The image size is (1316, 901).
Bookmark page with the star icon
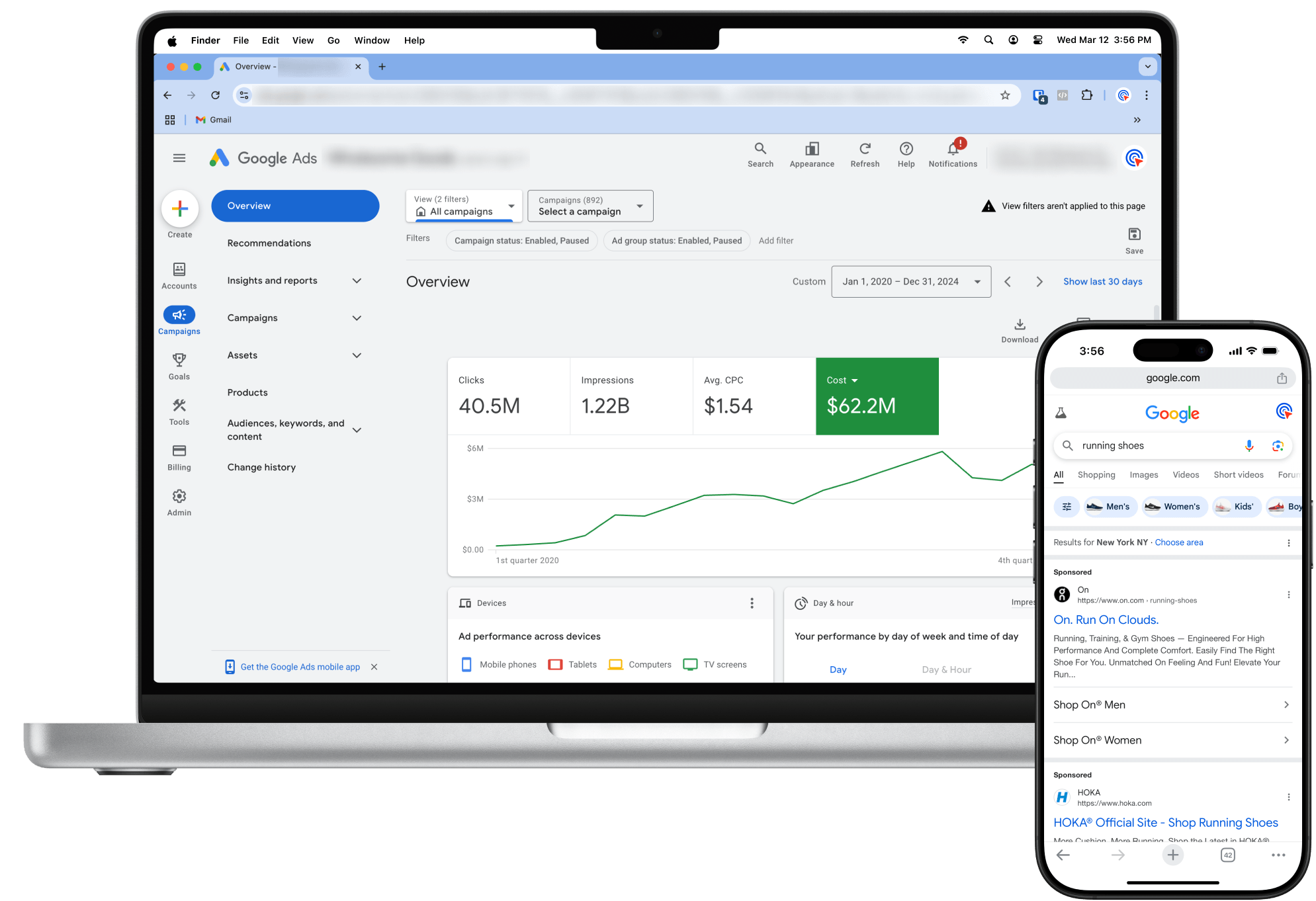click(1005, 95)
